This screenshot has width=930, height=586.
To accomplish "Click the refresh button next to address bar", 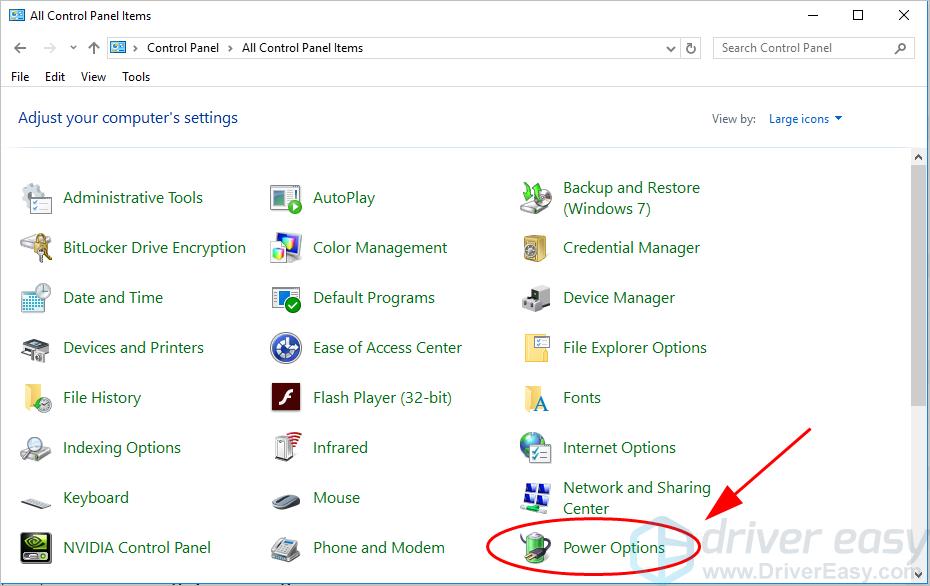I will pos(692,48).
